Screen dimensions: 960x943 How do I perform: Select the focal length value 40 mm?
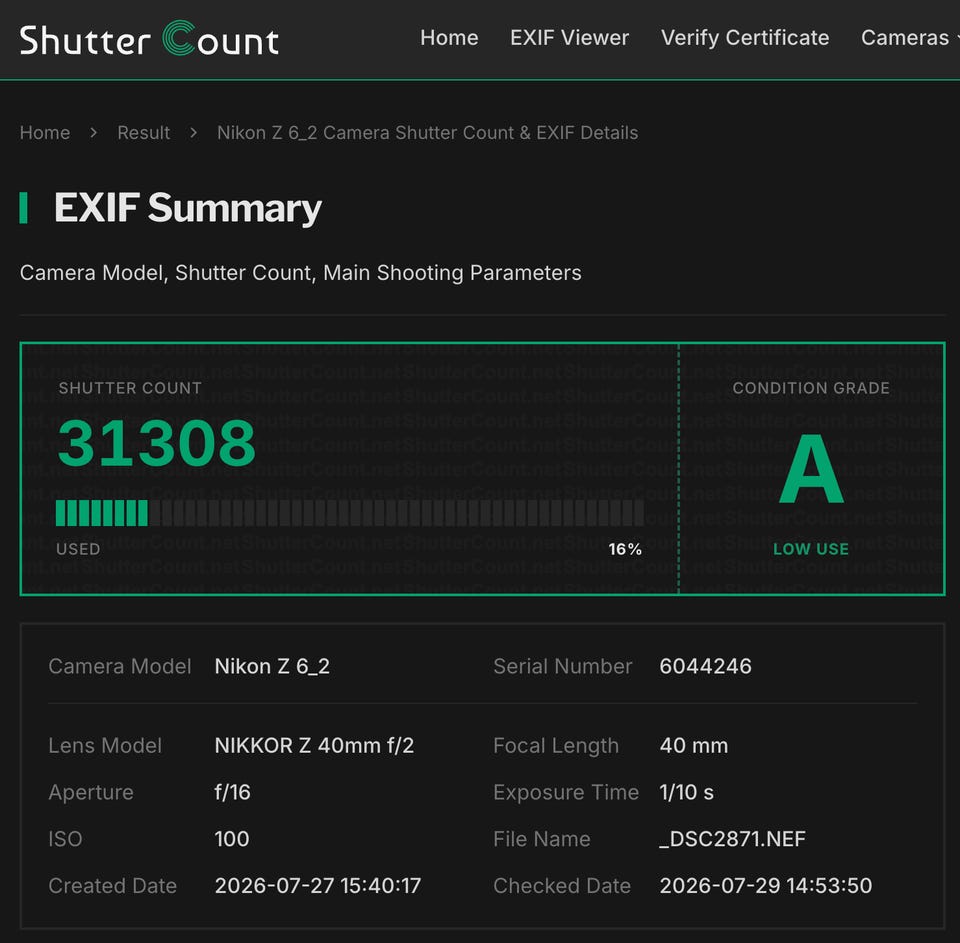(694, 746)
